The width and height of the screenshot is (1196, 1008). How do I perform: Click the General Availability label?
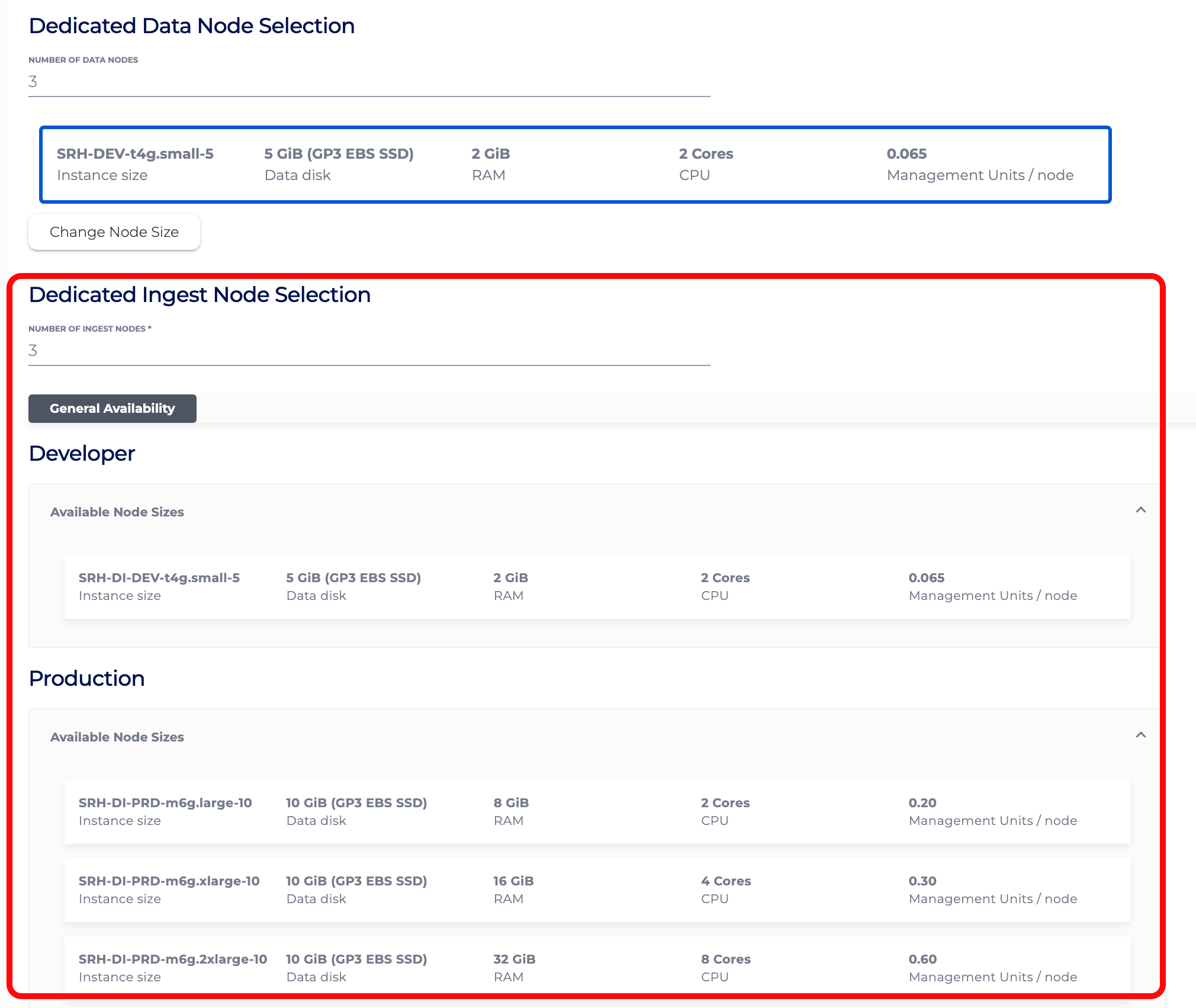[x=112, y=408]
